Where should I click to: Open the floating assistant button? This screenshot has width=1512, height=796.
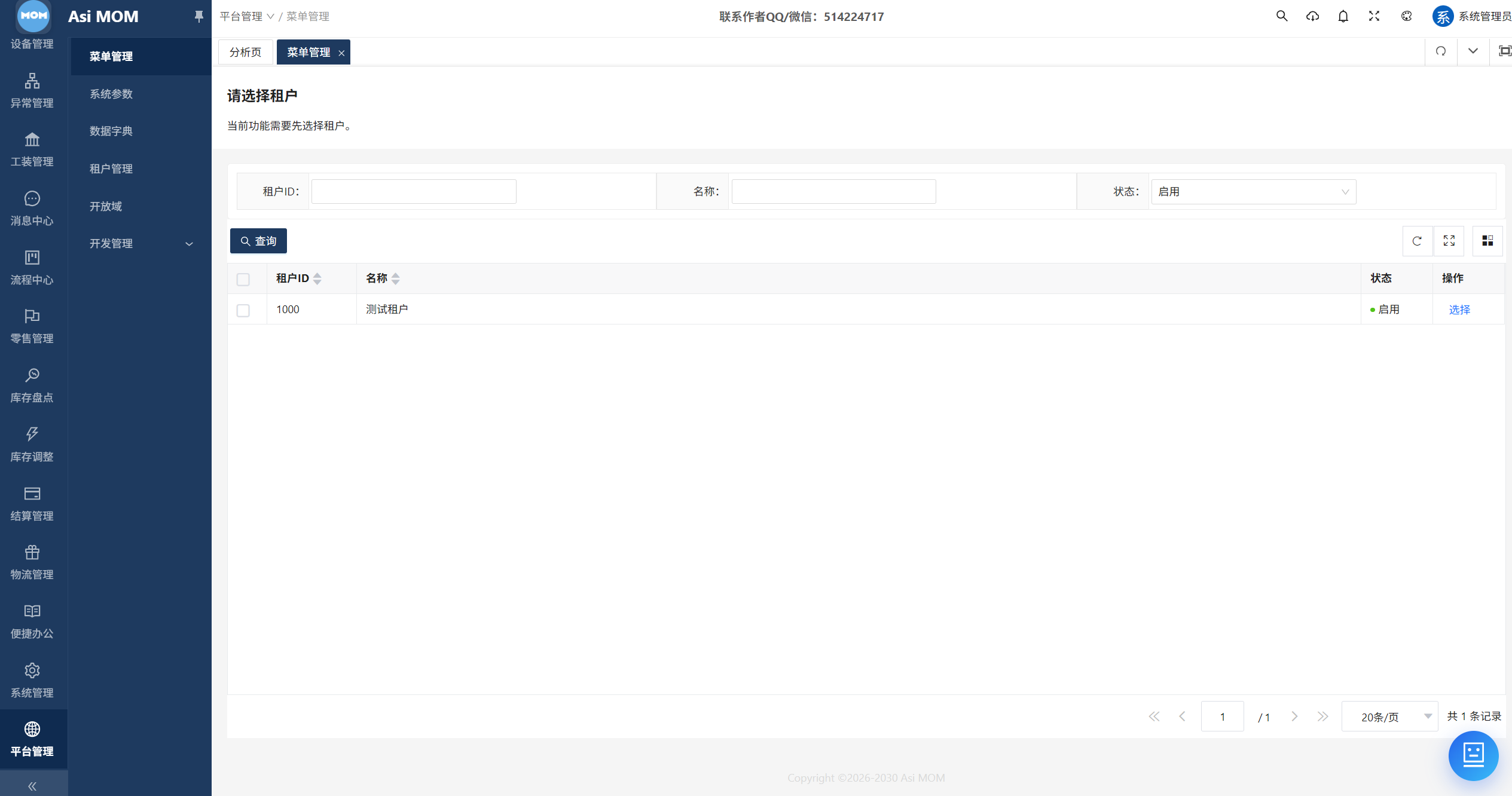point(1473,755)
